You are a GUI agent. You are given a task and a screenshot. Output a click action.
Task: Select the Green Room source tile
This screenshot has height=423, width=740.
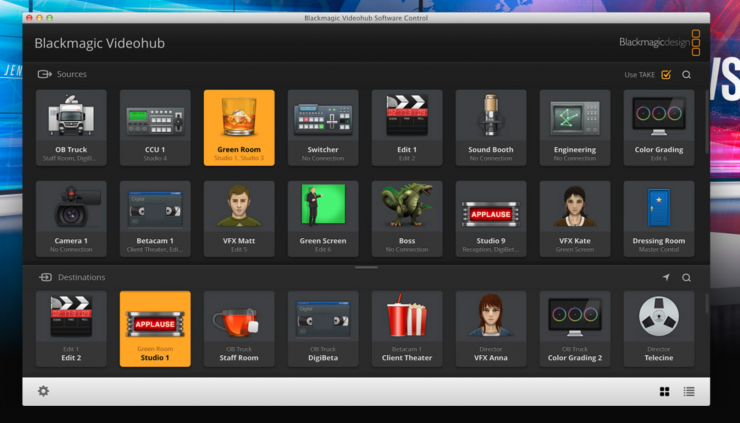tap(239, 127)
